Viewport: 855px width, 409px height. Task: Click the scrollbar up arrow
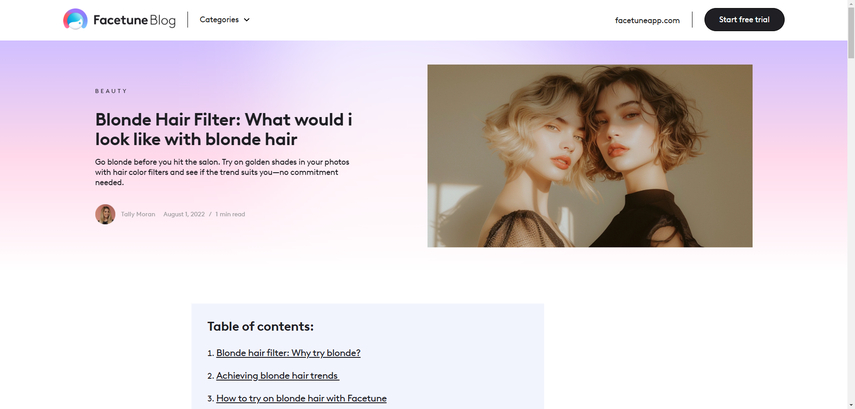pyautogui.click(x=851, y=4)
